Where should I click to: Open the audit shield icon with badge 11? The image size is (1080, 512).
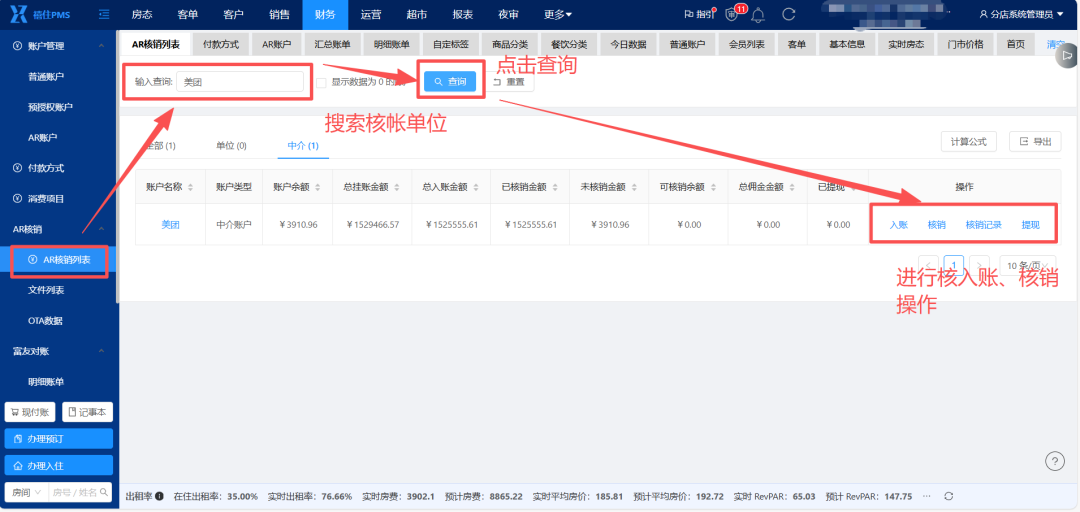pos(734,14)
